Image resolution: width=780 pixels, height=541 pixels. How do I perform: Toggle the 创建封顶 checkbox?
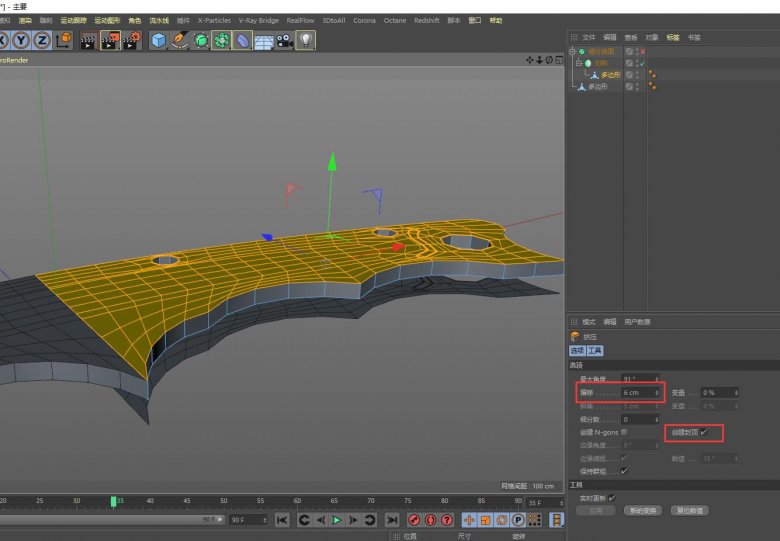[704, 431]
